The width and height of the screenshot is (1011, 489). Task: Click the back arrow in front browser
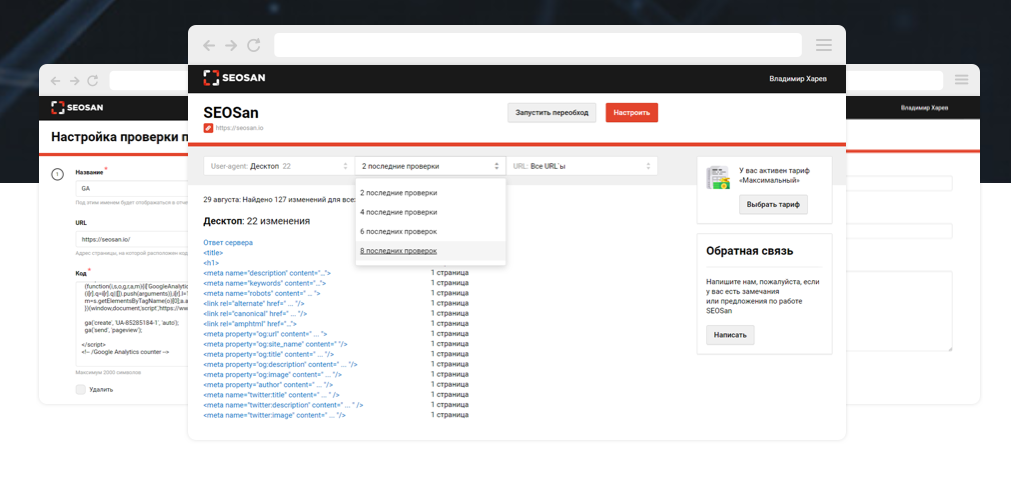[209, 45]
